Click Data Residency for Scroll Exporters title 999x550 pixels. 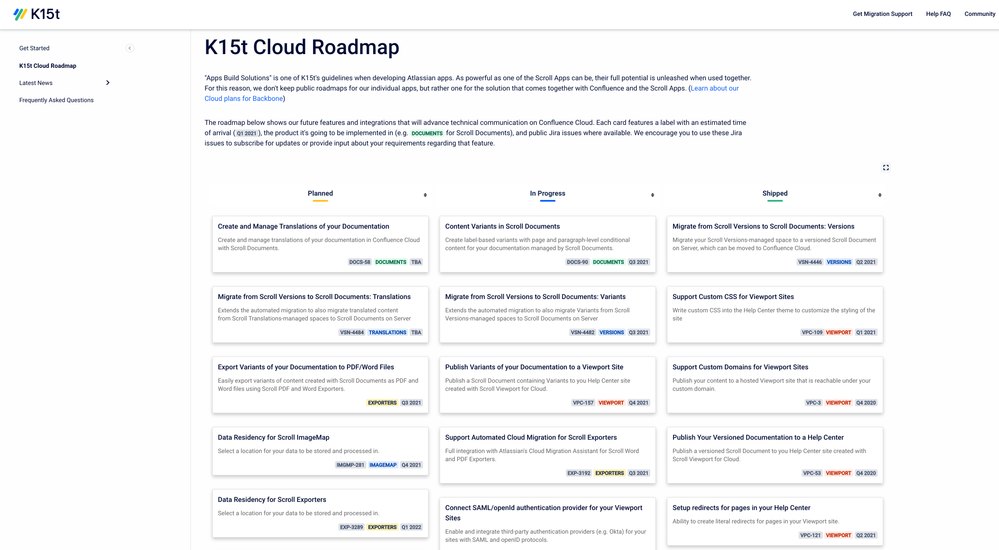(x=272, y=500)
